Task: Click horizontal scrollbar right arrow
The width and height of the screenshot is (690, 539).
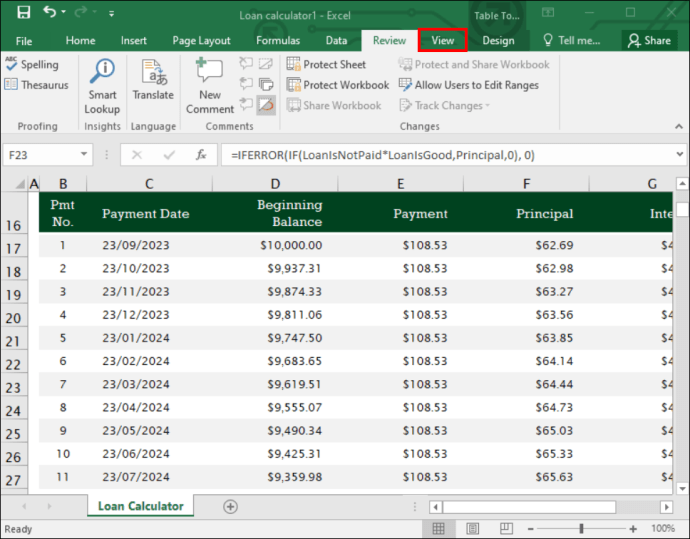Action: [x=667, y=507]
